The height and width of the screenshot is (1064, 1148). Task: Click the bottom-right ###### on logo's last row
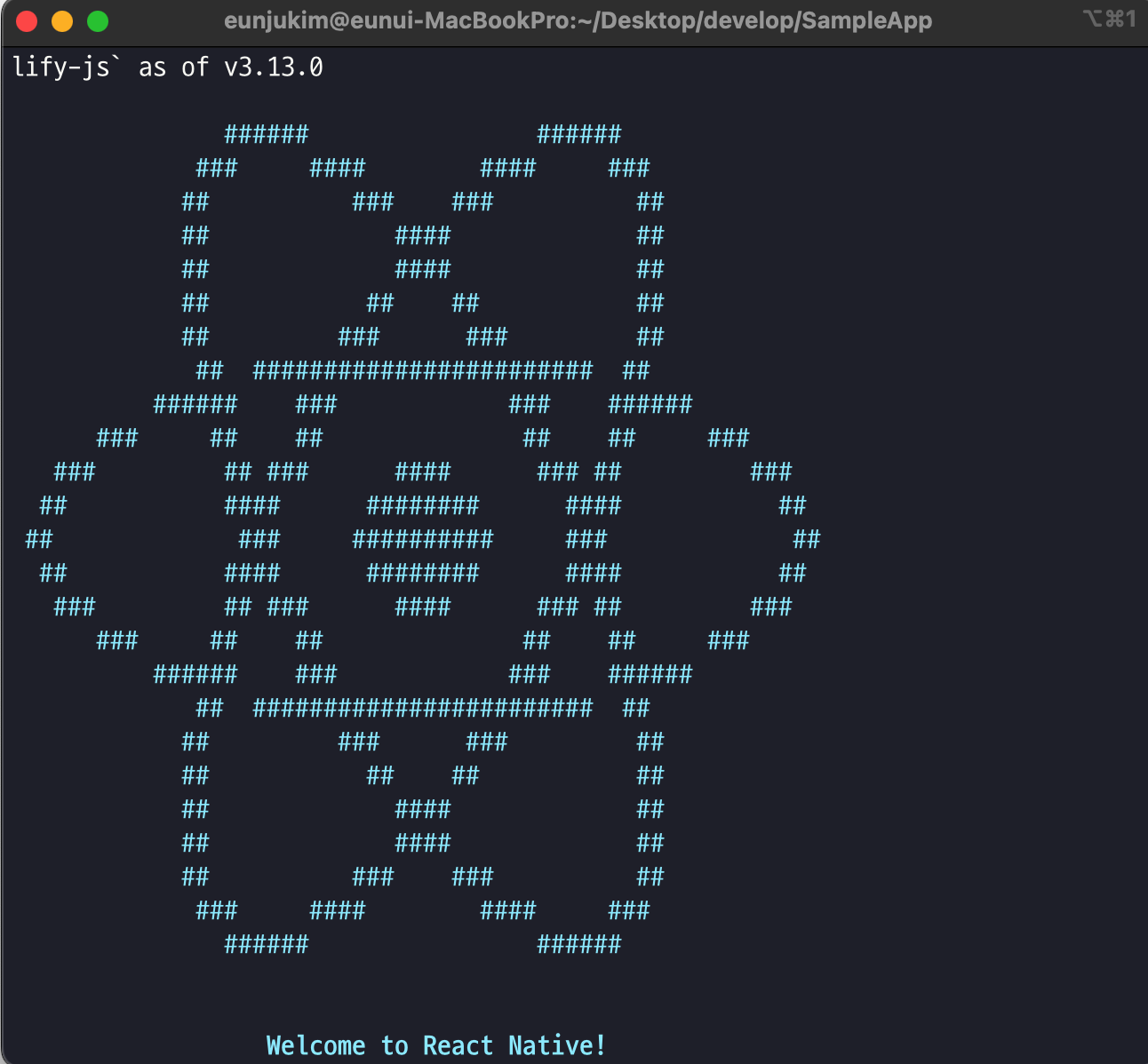(x=579, y=944)
